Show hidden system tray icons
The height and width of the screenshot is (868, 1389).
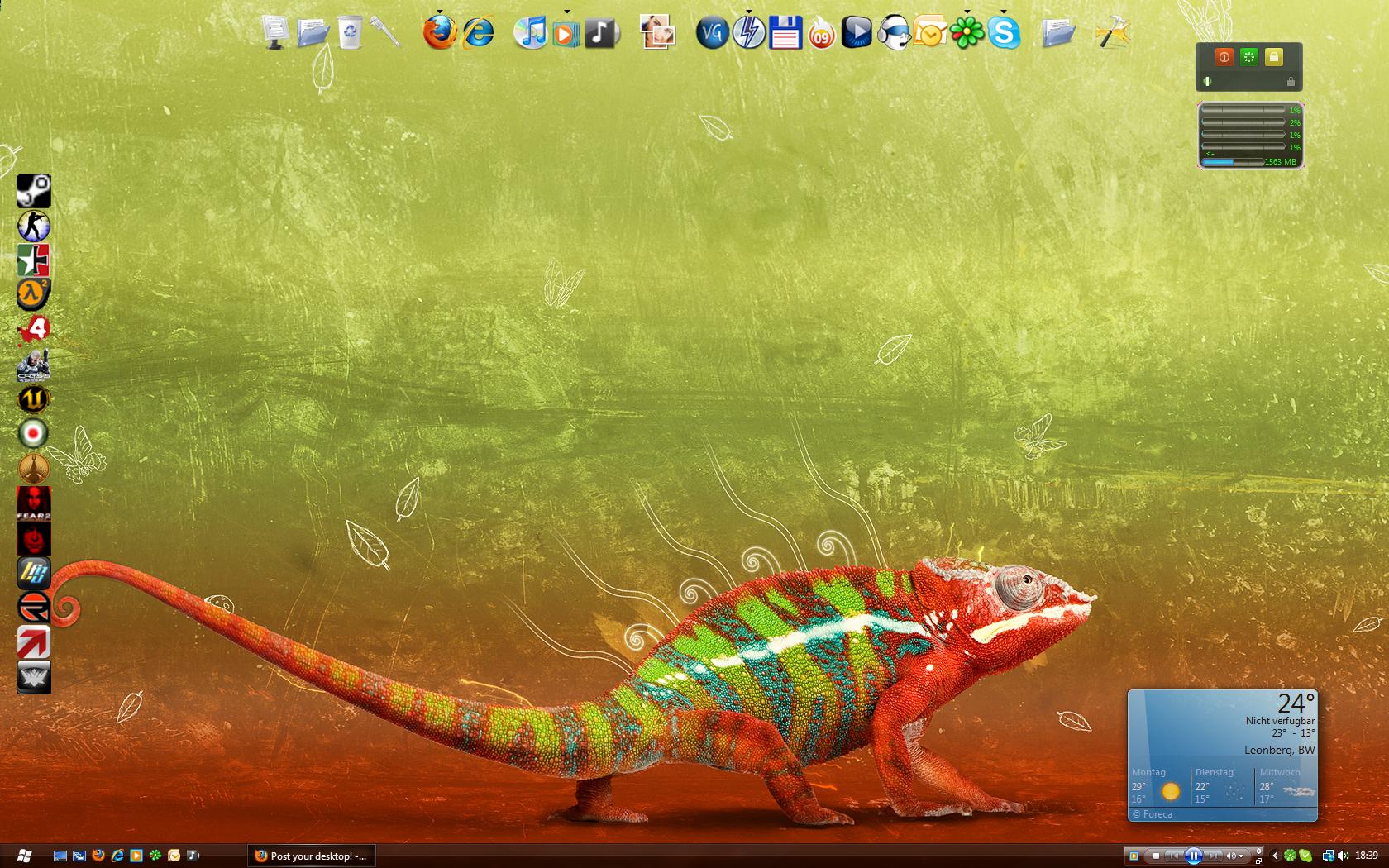click(1274, 856)
